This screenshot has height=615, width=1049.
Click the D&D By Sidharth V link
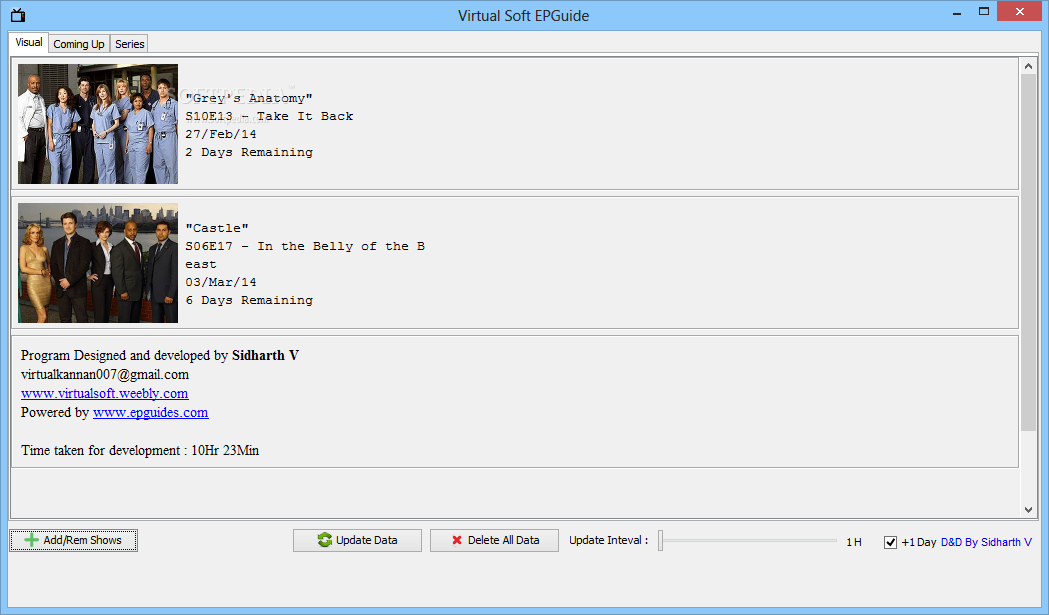click(x=986, y=542)
